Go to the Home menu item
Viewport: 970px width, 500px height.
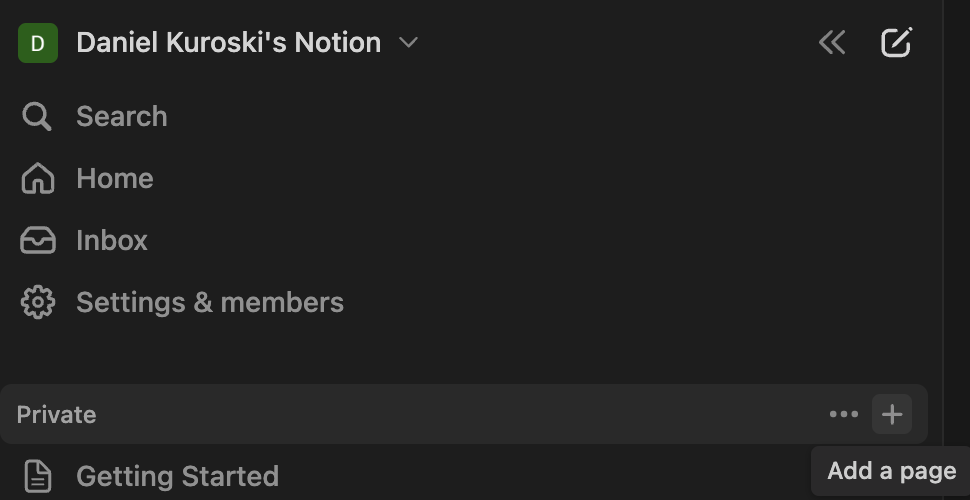(x=115, y=179)
